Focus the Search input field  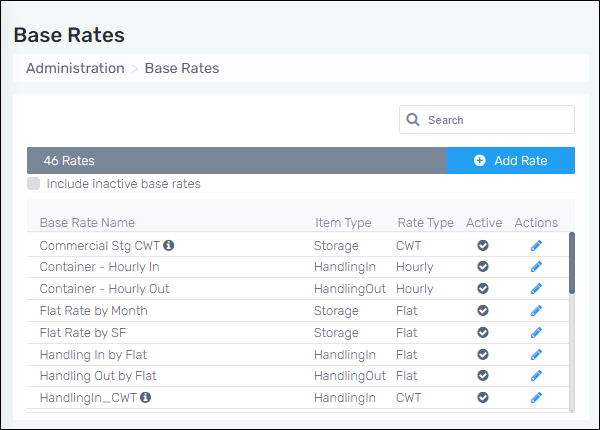point(487,120)
